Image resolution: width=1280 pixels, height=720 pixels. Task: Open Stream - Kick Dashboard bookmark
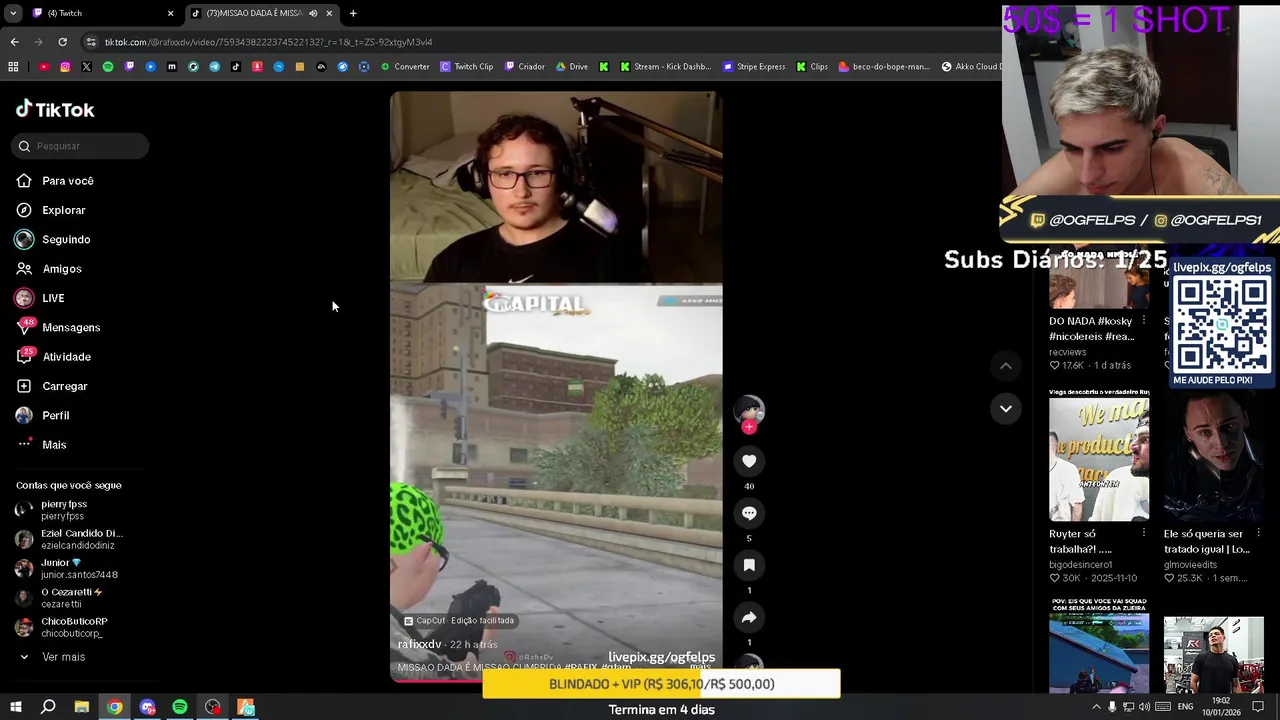click(x=665, y=67)
